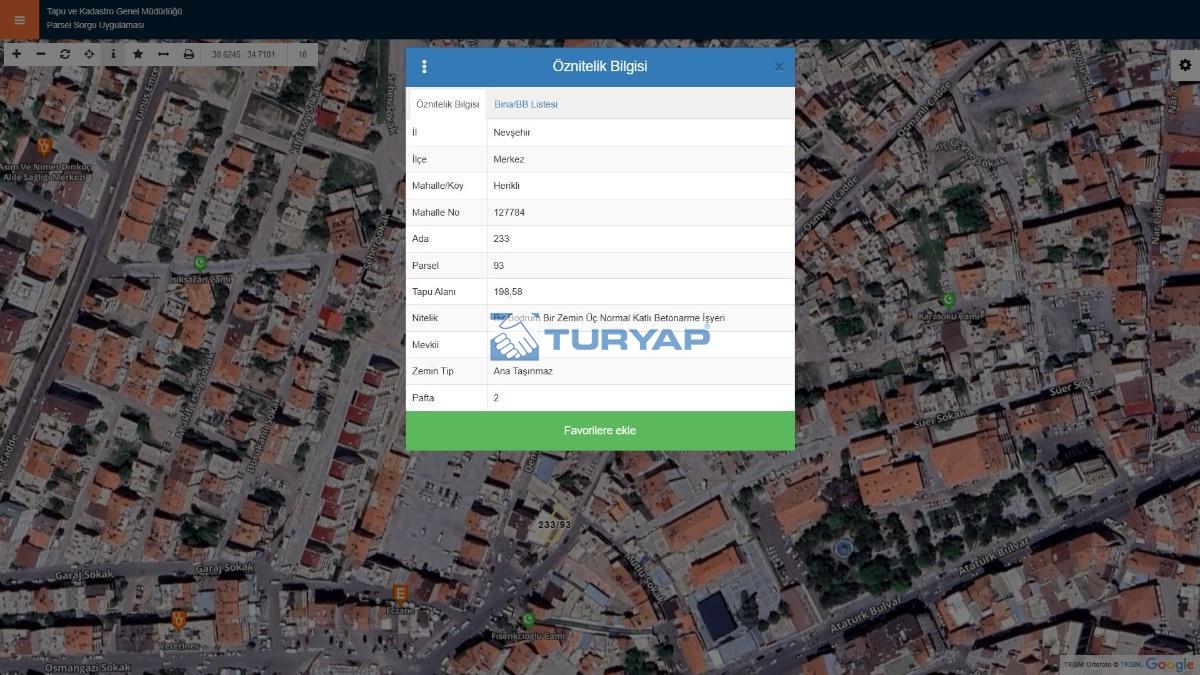Open the dialog's three-dot options menu
Image resolution: width=1200 pixels, height=675 pixels.
pos(425,66)
